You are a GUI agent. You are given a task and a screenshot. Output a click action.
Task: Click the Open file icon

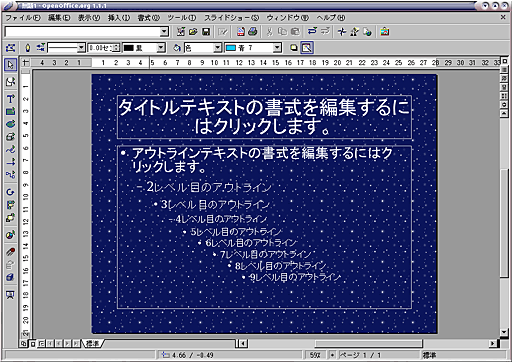[193, 32]
